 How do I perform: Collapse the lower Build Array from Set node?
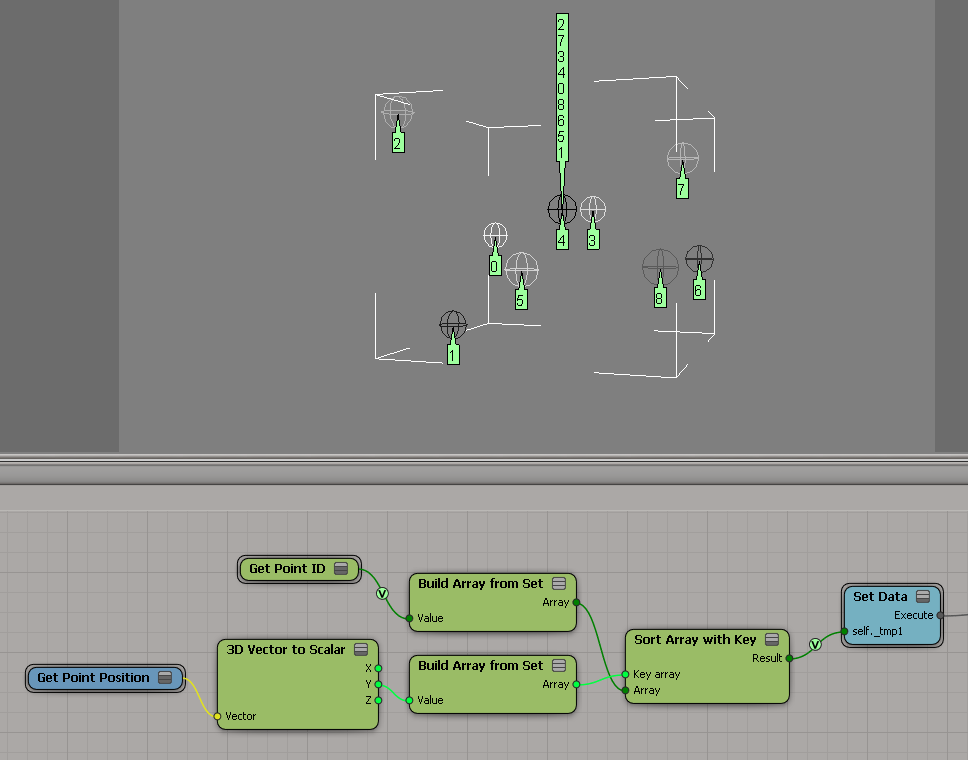(x=559, y=666)
